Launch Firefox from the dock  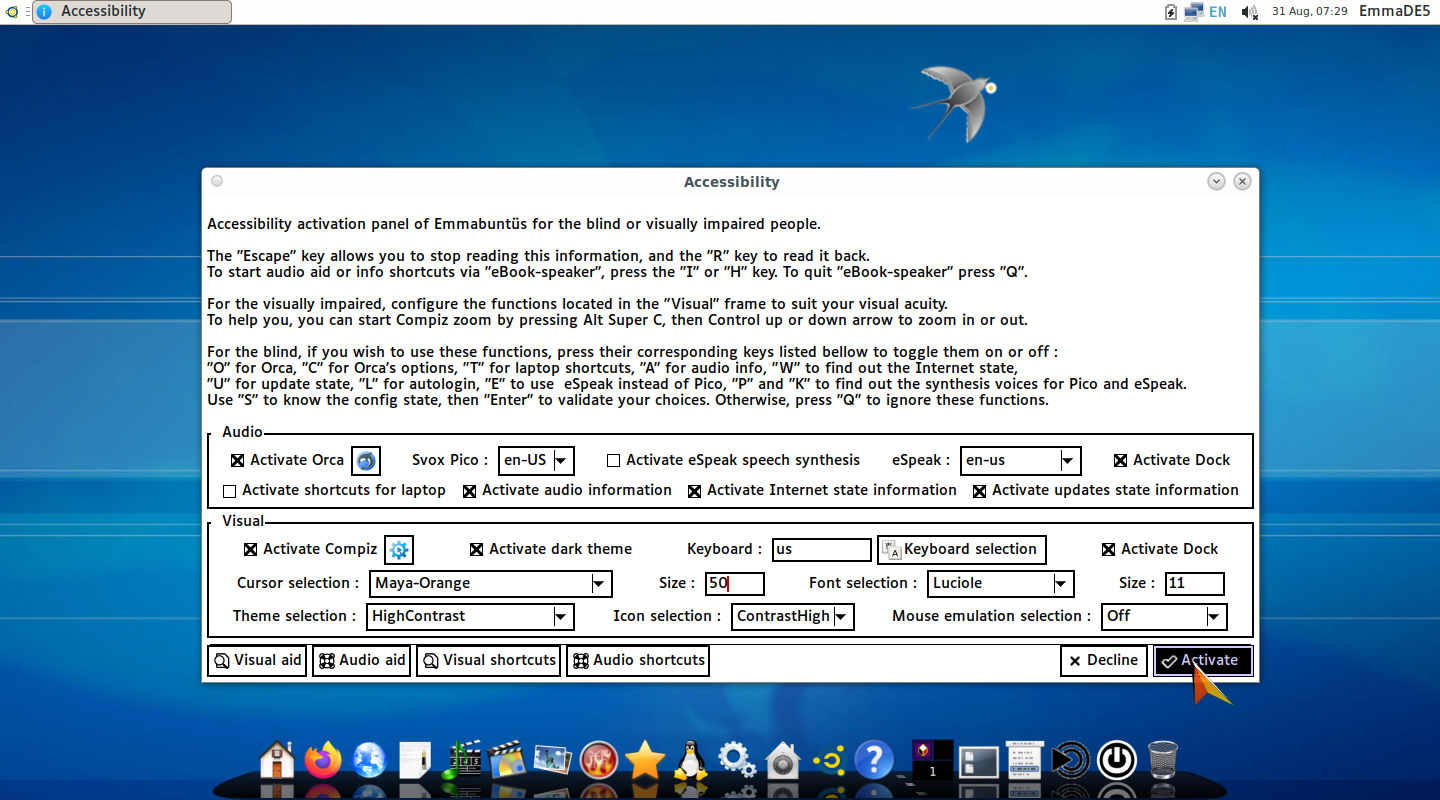(x=323, y=761)
